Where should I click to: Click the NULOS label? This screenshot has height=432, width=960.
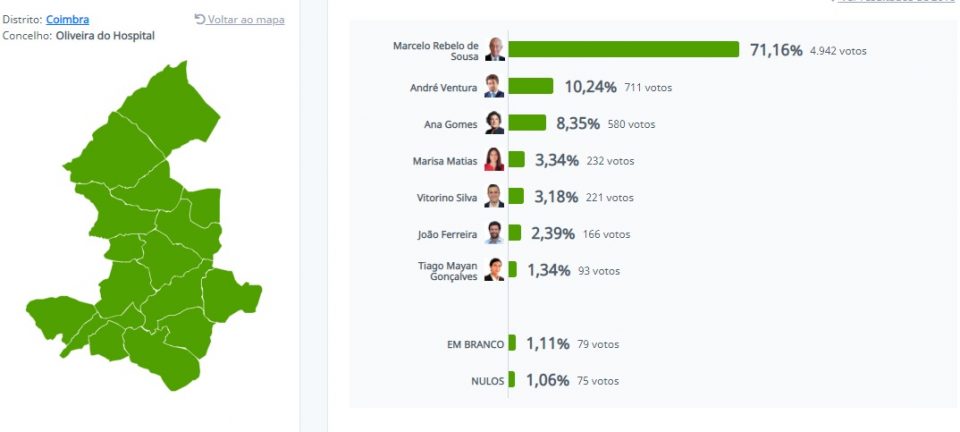pyautogui.click(x=487, y=381)
